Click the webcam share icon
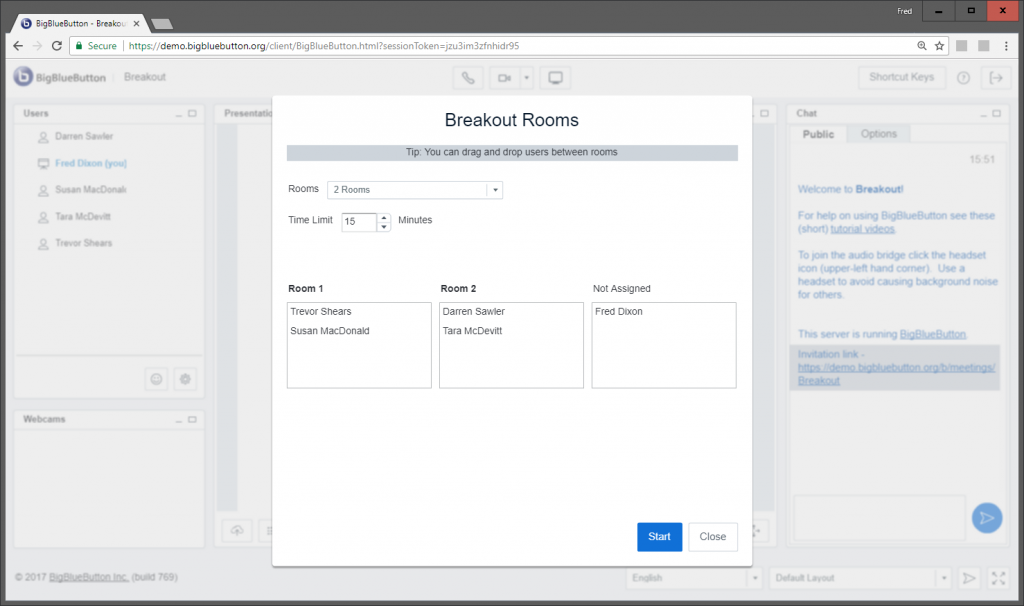Viewport: 1024px width, 606px height. (x=504, y=78)
